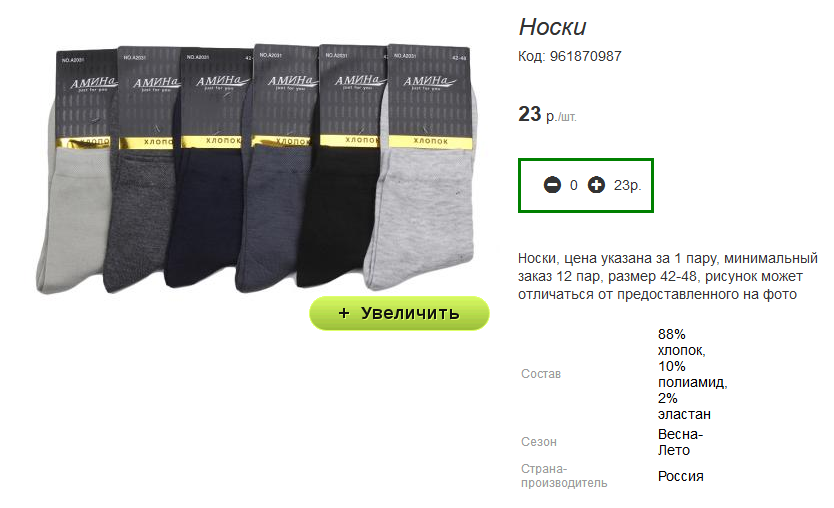The image size is (834, 508).
Task: Click the minus icon to decrease quantity
Action: (x=552, y=185)
